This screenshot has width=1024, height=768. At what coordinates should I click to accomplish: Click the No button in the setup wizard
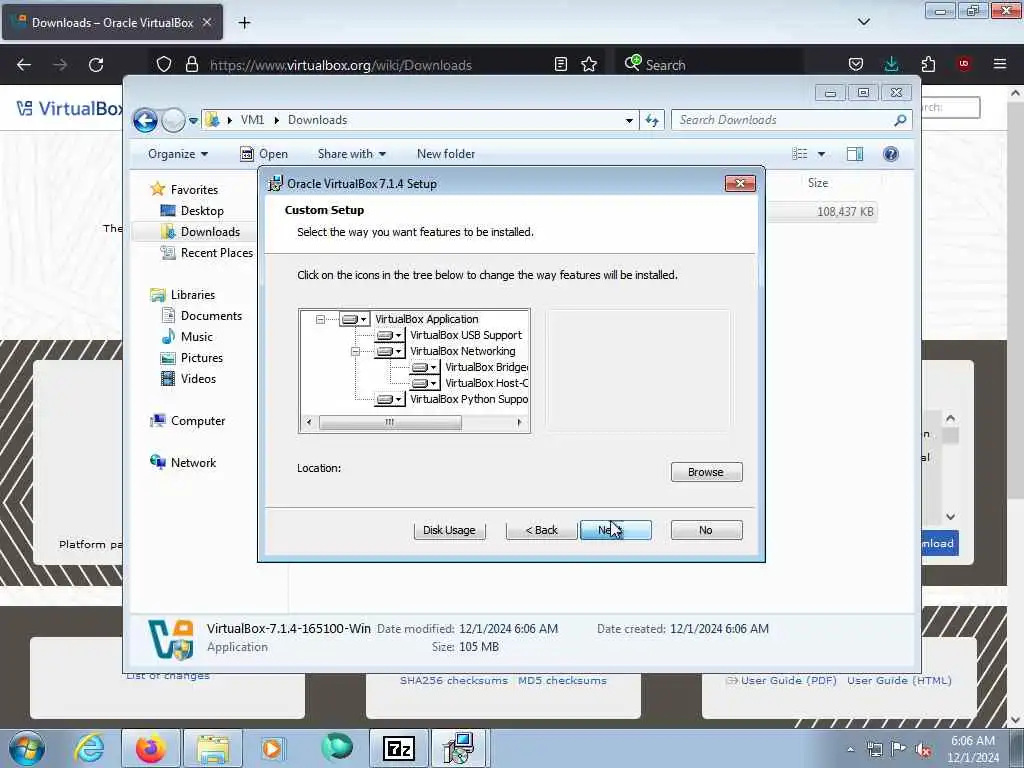pos(706,530)
